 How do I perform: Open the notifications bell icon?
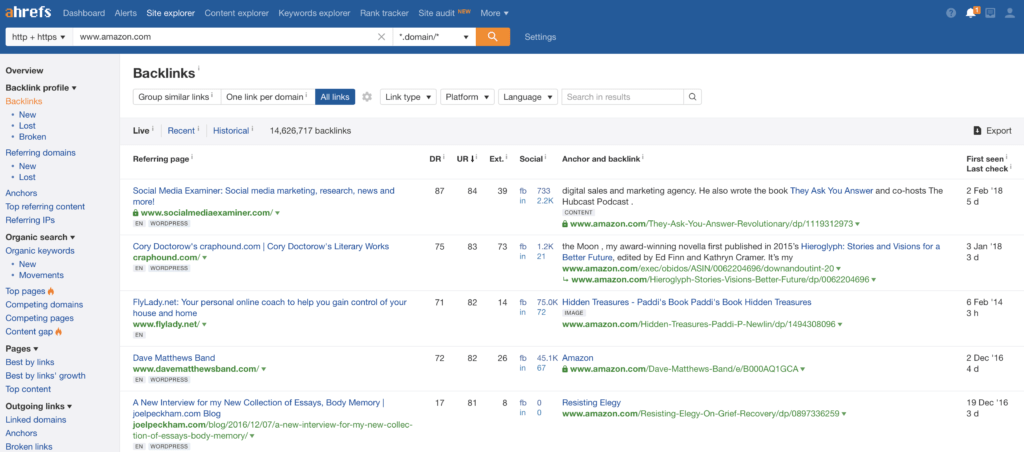pos(970,13)
